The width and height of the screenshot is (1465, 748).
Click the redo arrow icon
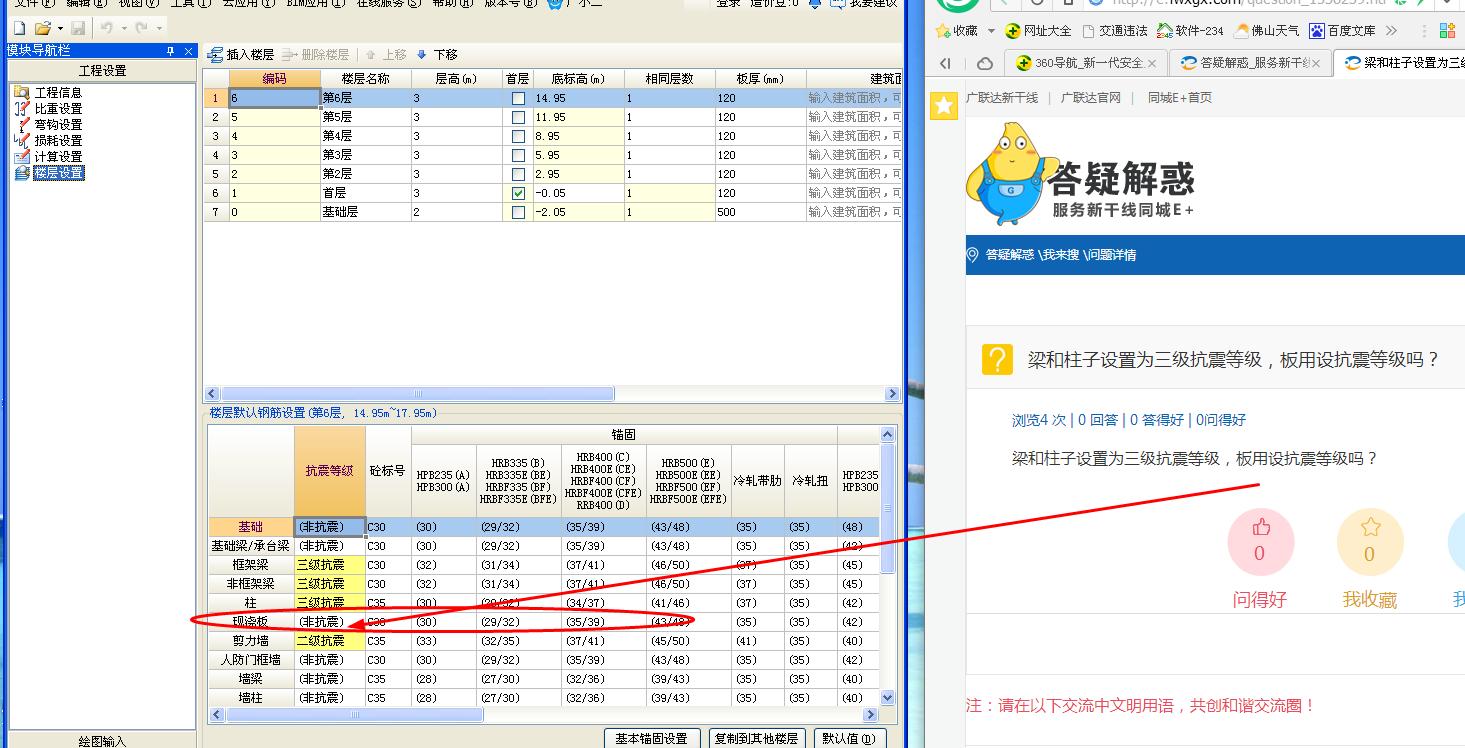(142, 28)
